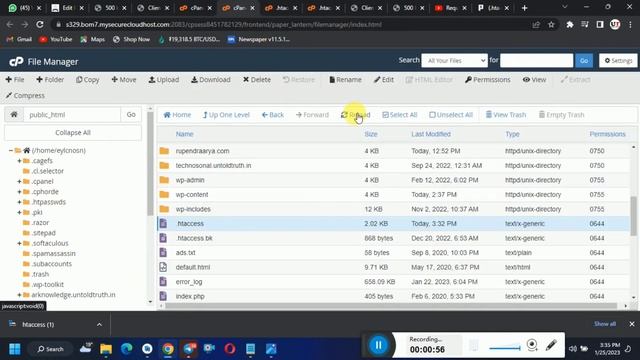Select the ads.txt file icon
Screen dimensions: 640x360
163,253
